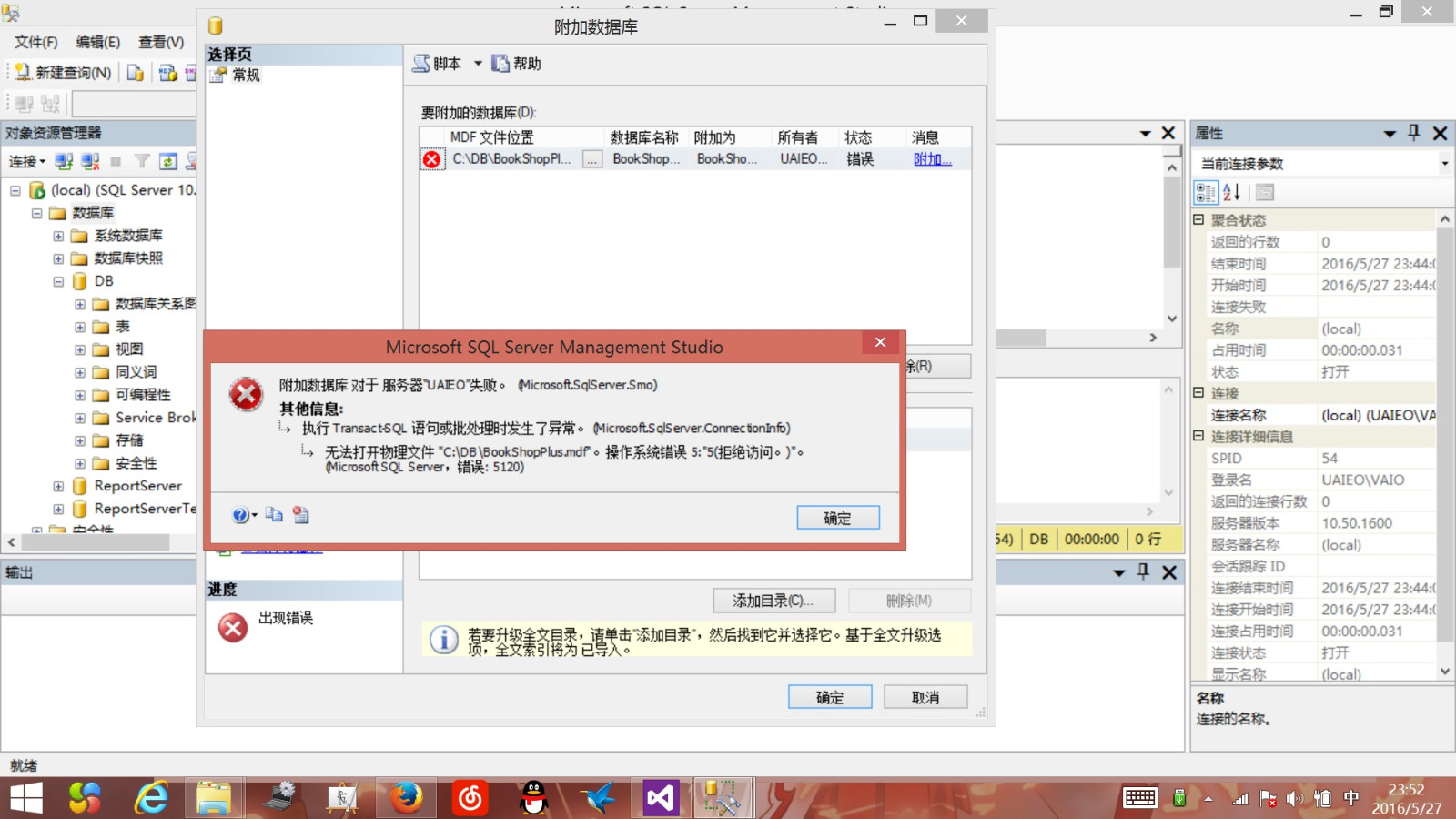Launch Internet Explorer from the taskbar
The image size is (1456, 819).
click(x=151, y=798)
